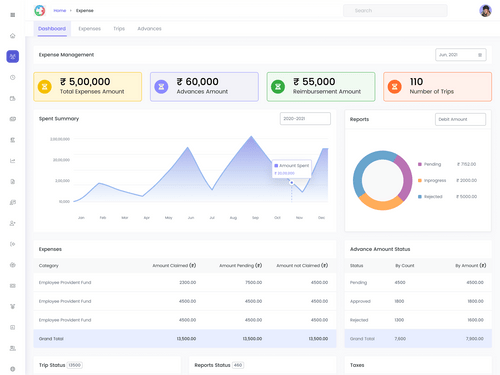The width and height of the screenshot is (500, 375).
Task: Open the add-user icon in sidebar
Action: tap(13, 223)
